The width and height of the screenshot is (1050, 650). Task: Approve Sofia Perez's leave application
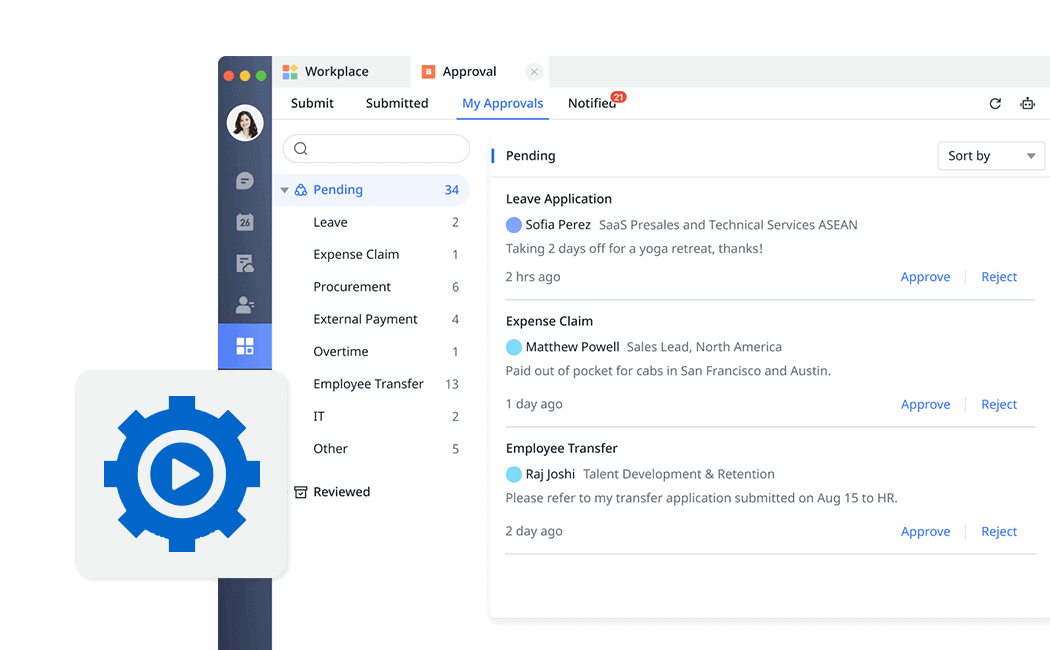(x=925, y=277)
